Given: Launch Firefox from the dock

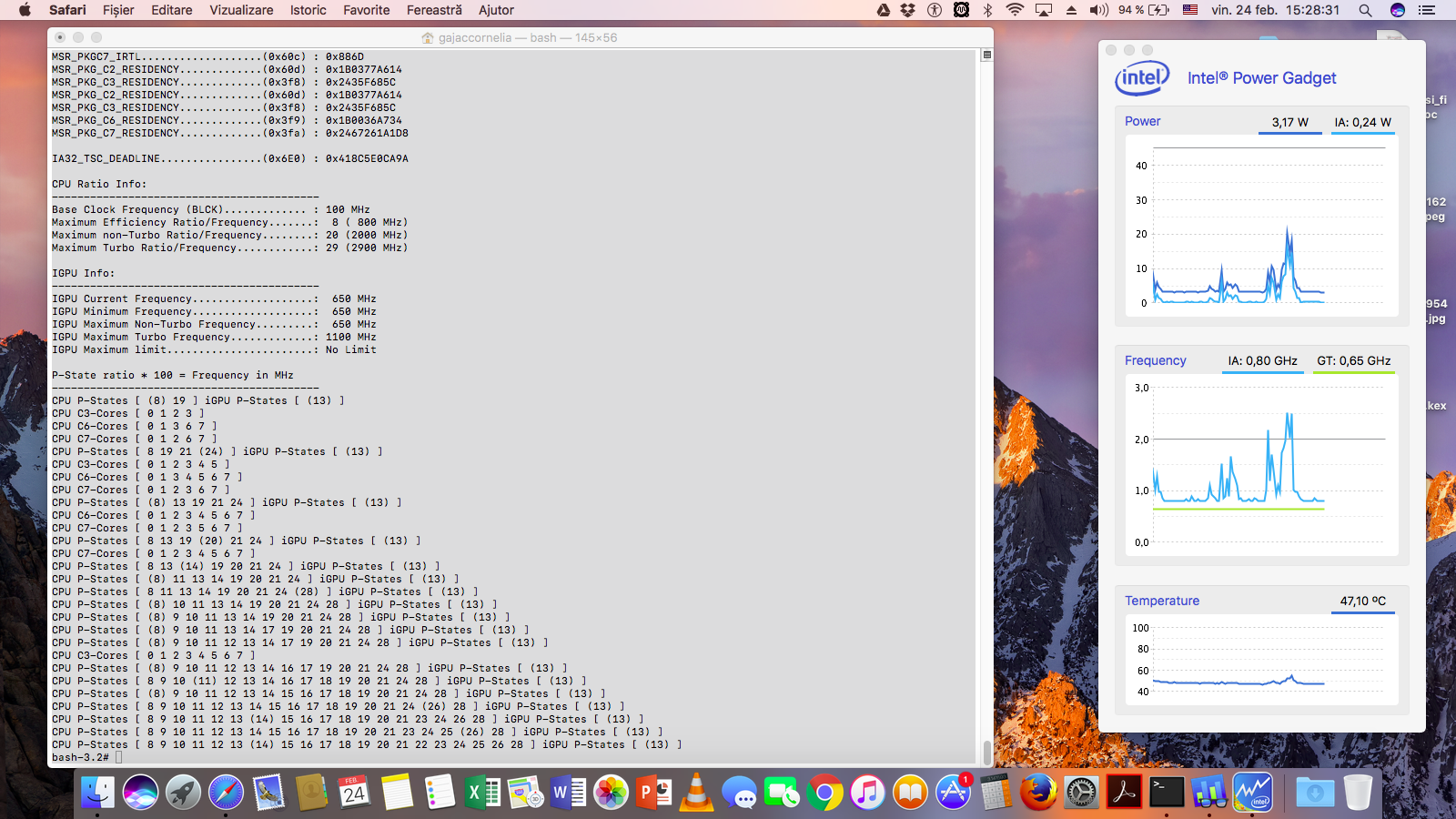Looking at the screenshot, I should pos(1038,793).
